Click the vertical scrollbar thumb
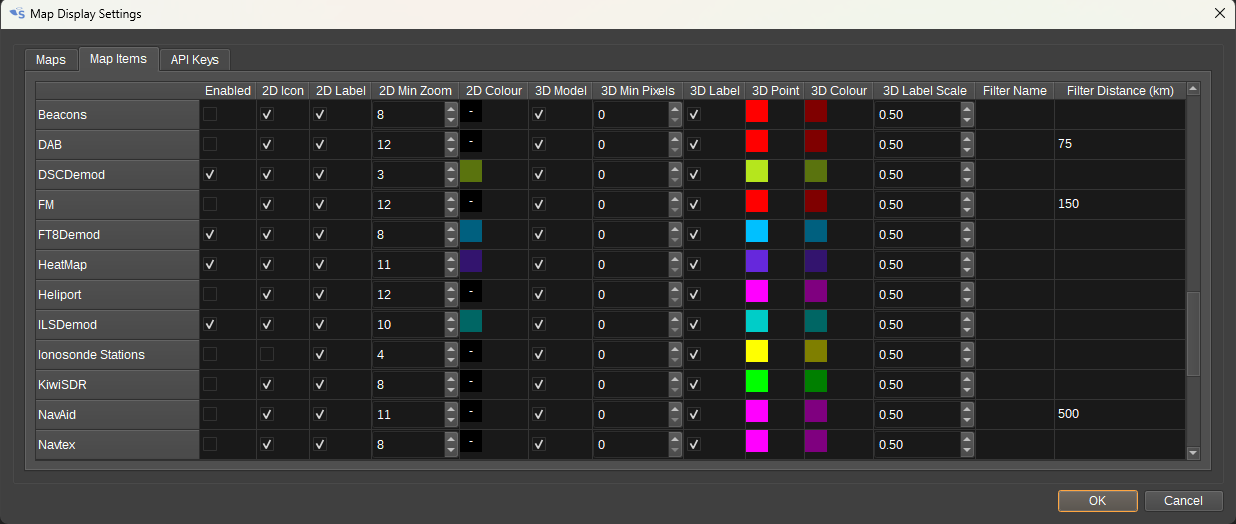Screen dimensions: 1236x524 (x=1193, y=334)
